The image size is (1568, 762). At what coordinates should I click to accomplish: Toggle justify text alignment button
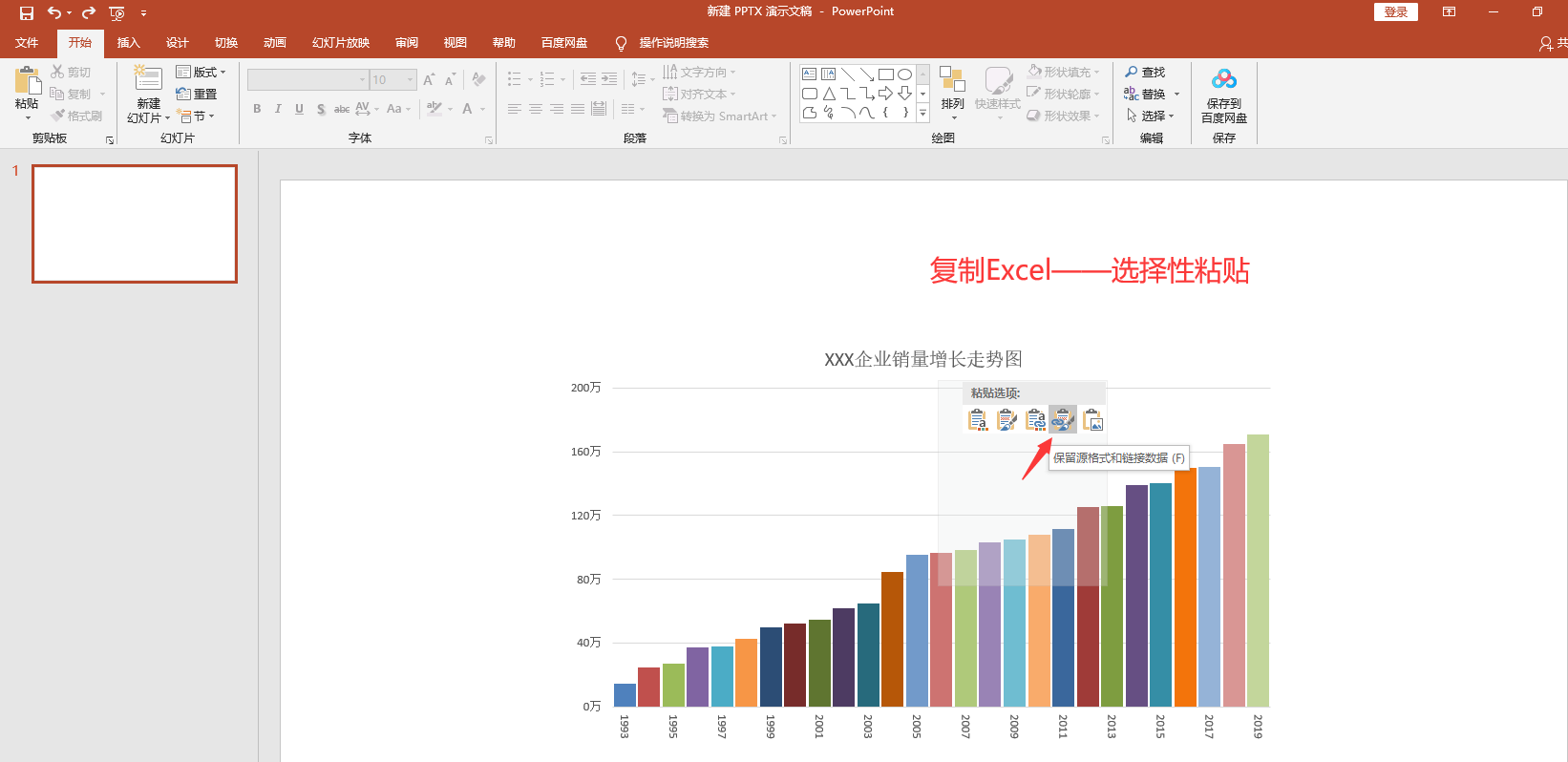click(x=578, y=109)
